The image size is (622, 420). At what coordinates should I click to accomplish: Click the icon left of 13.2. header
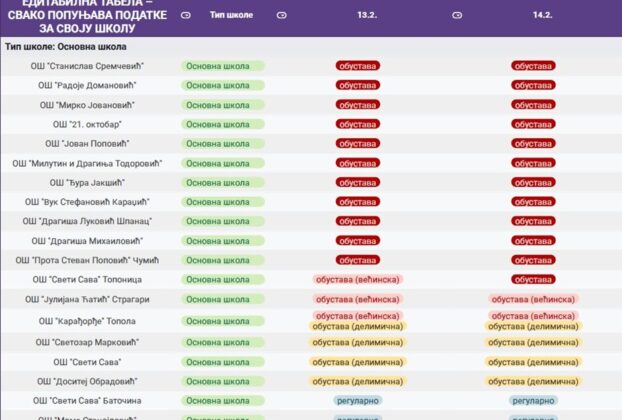tap(281, 16)
